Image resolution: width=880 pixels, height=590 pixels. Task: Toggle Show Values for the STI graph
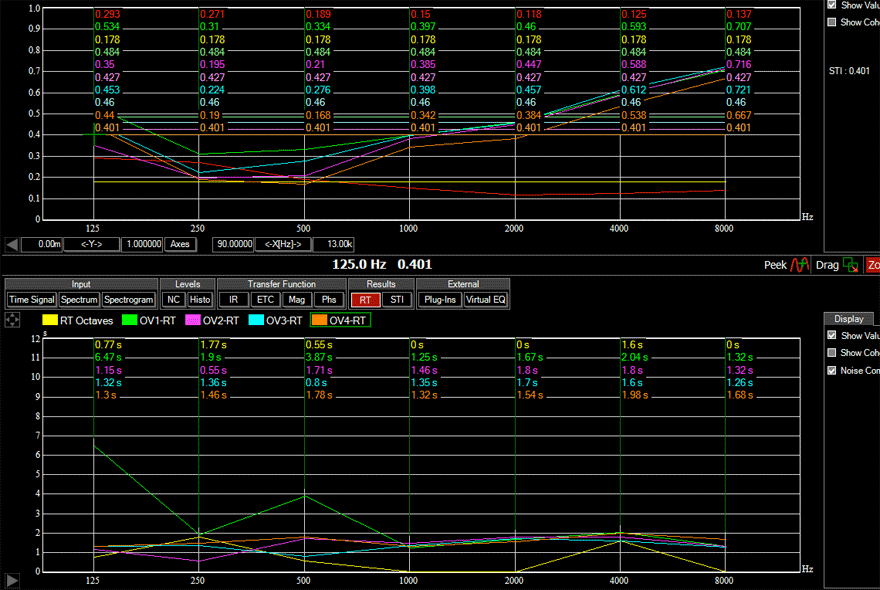(x=832, y=5)
